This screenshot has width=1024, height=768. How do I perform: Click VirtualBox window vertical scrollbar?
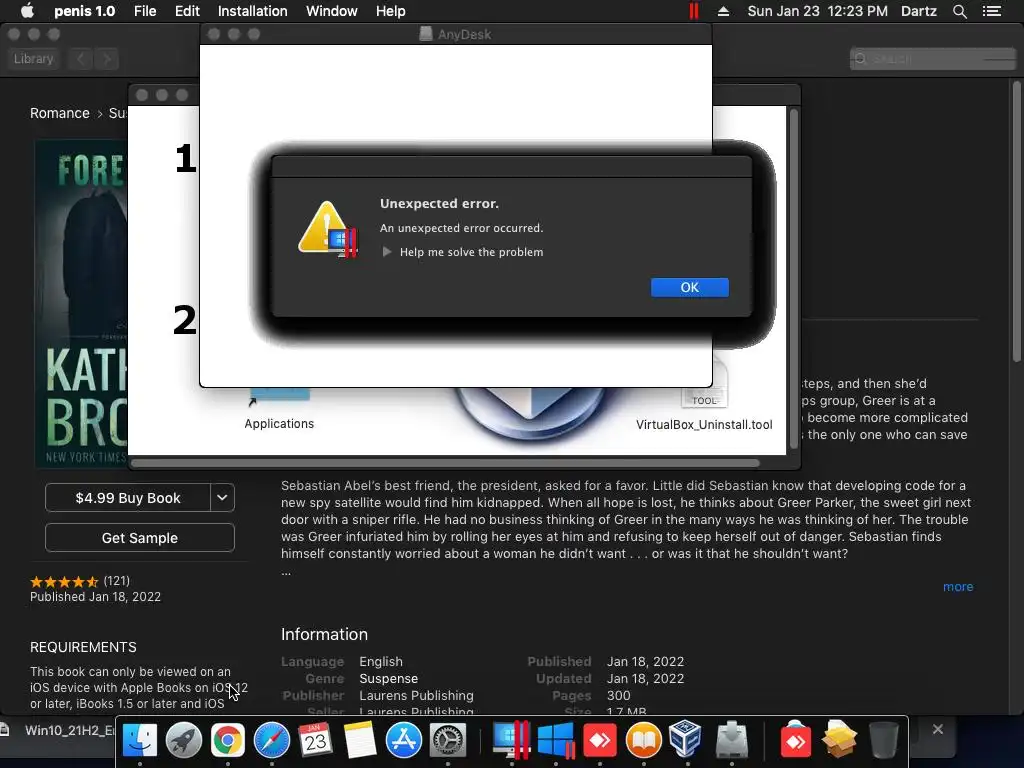pos(793,279)
